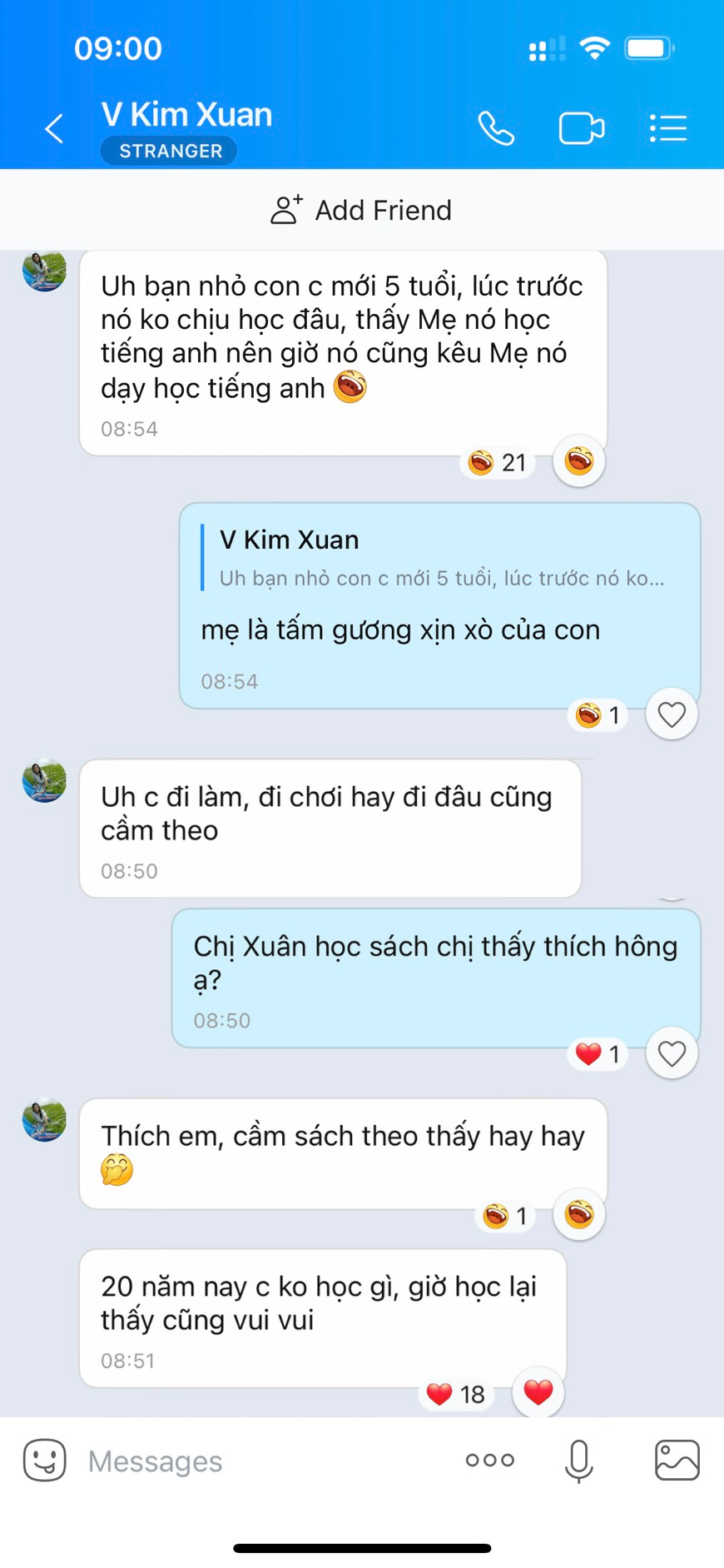Tap the STRANGER label badge
Viewport: 724px width, 1568px height.
pyautogui.click(x=170, y=151)
